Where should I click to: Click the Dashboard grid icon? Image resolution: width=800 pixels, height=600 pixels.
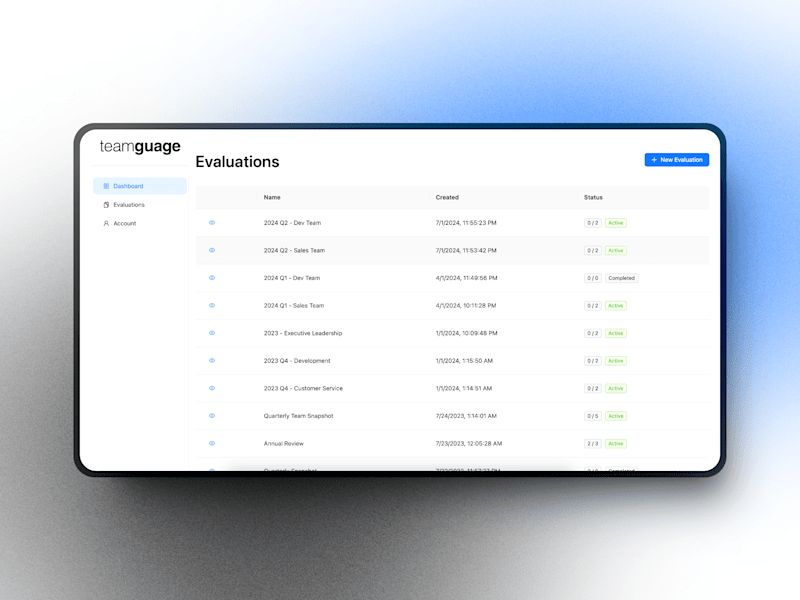pos(106,186)
